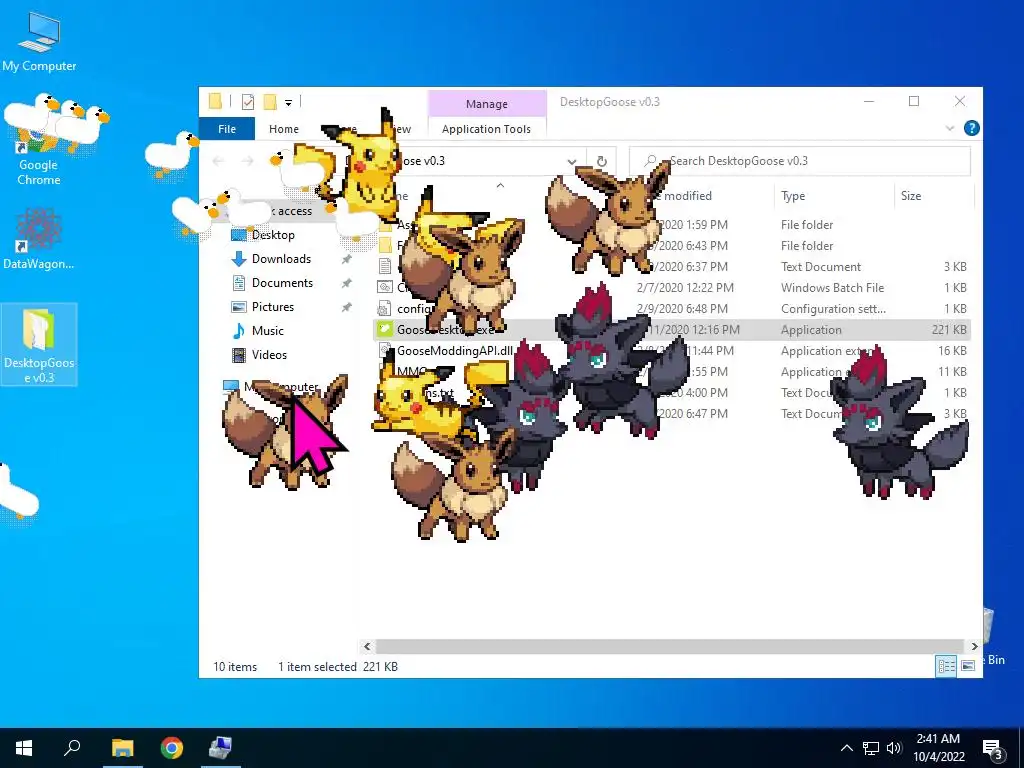Click the pin icon beside Pictures

point(346,307)
